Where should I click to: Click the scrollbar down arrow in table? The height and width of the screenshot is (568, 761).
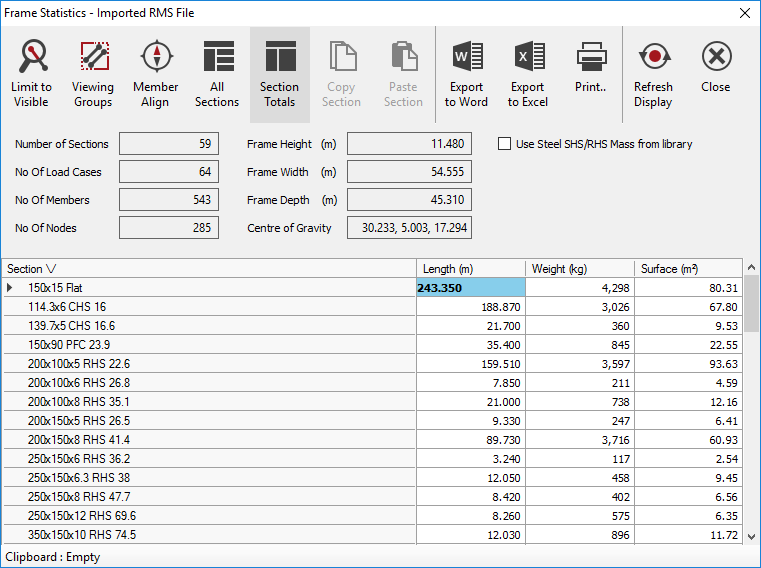(x=751, y=536)
